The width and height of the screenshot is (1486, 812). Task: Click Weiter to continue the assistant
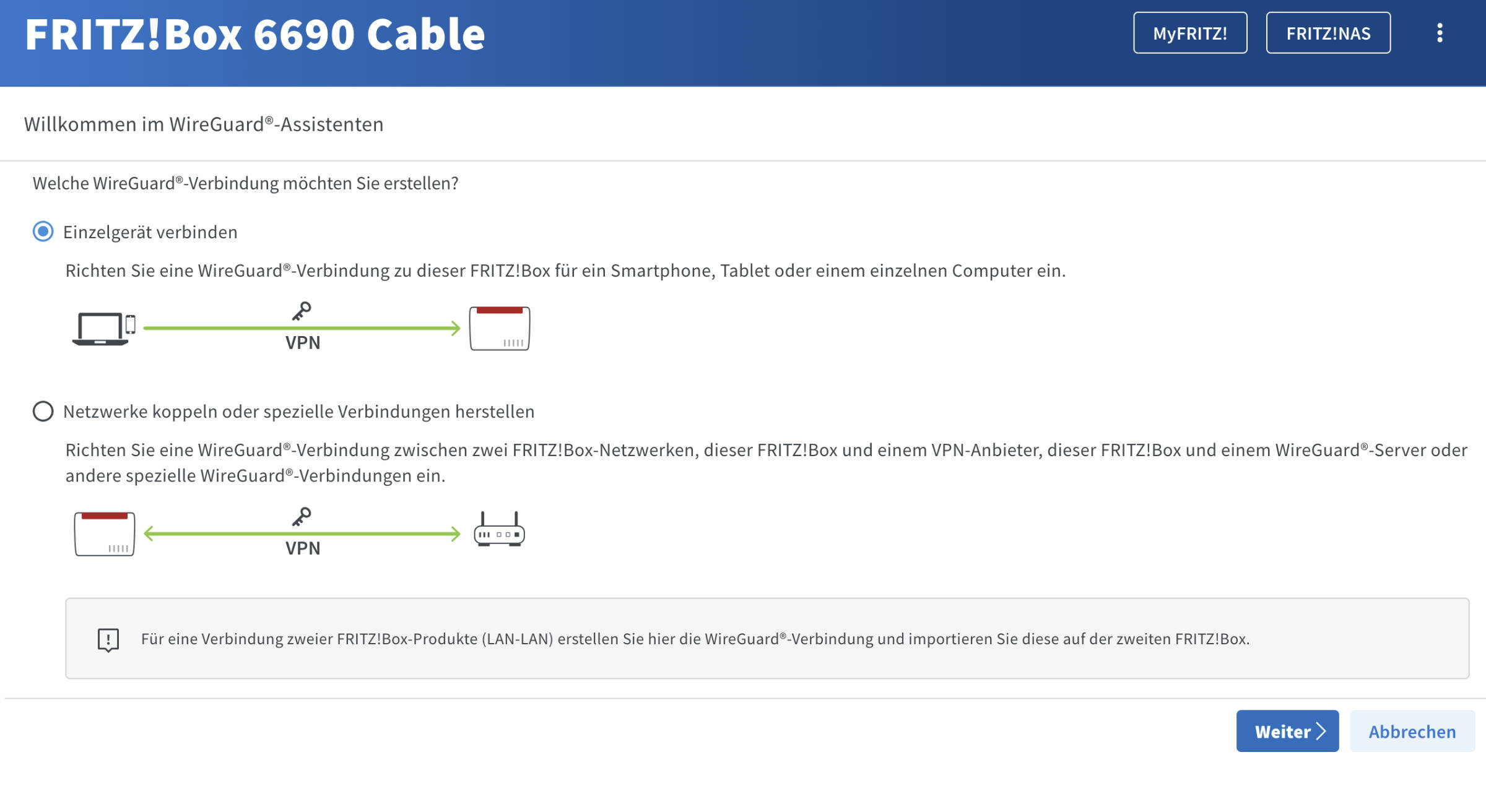point(1287,731)
